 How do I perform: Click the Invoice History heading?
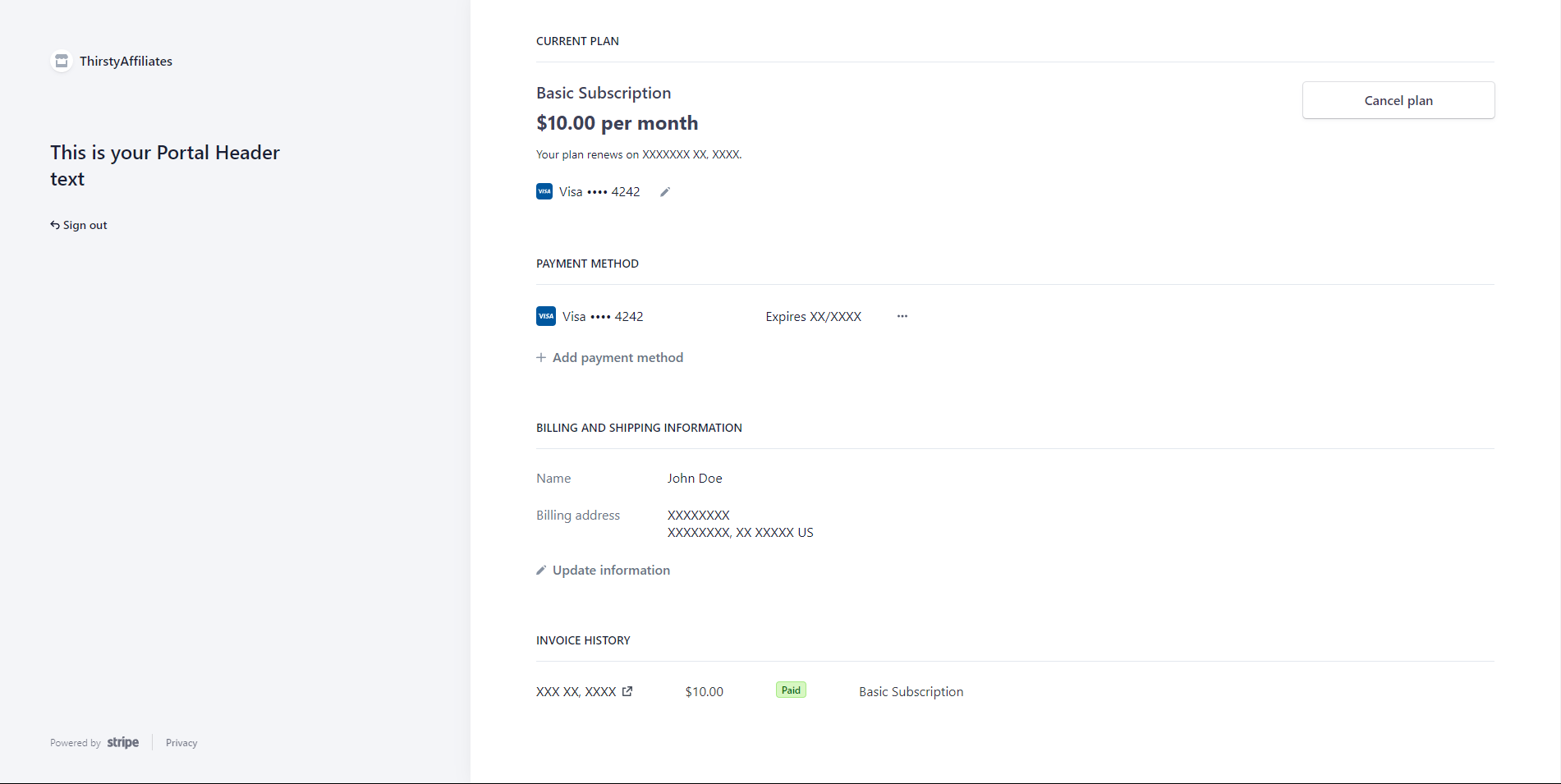point(583,640)
